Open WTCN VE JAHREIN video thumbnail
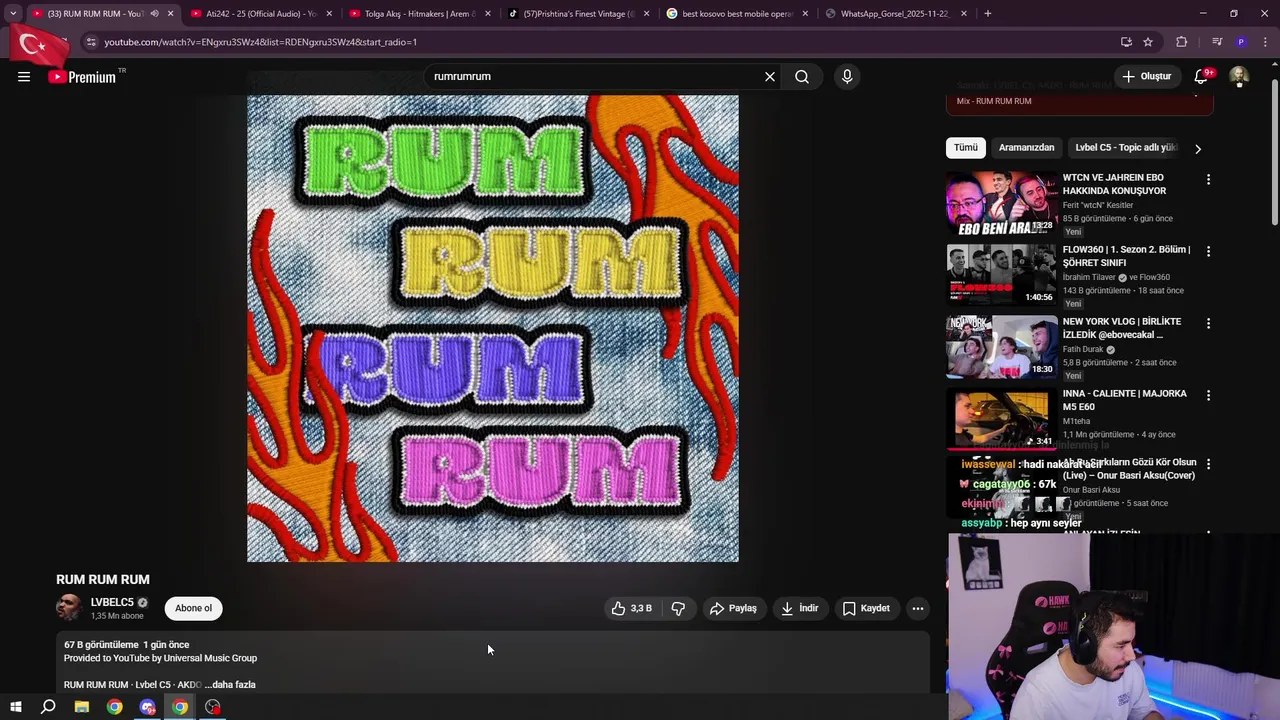The height and width of the screenshot is (720, 1280). tap(1001, 204)
